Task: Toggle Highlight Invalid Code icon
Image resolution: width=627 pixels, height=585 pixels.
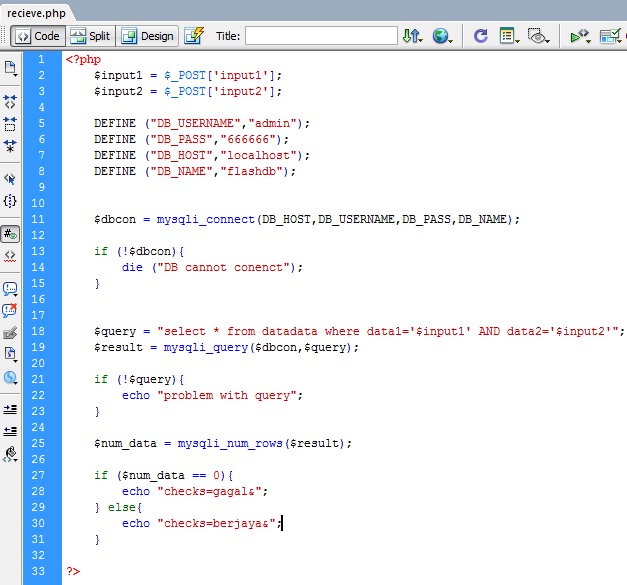Action: pos(10,256)
